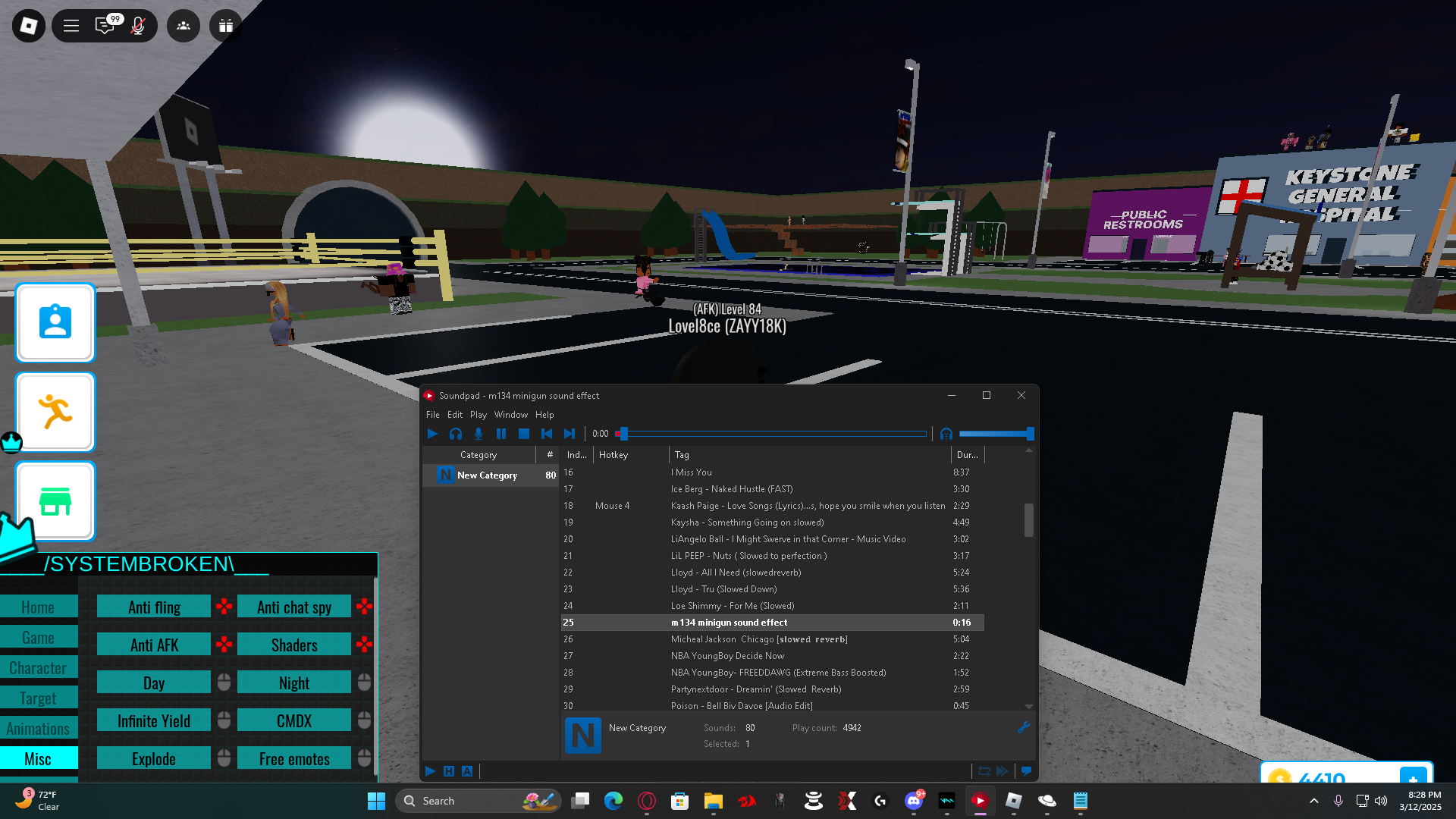
Task: Switch to the Game tab in SYSTEMBROKEN panel
Action: (x=38, y=637)
